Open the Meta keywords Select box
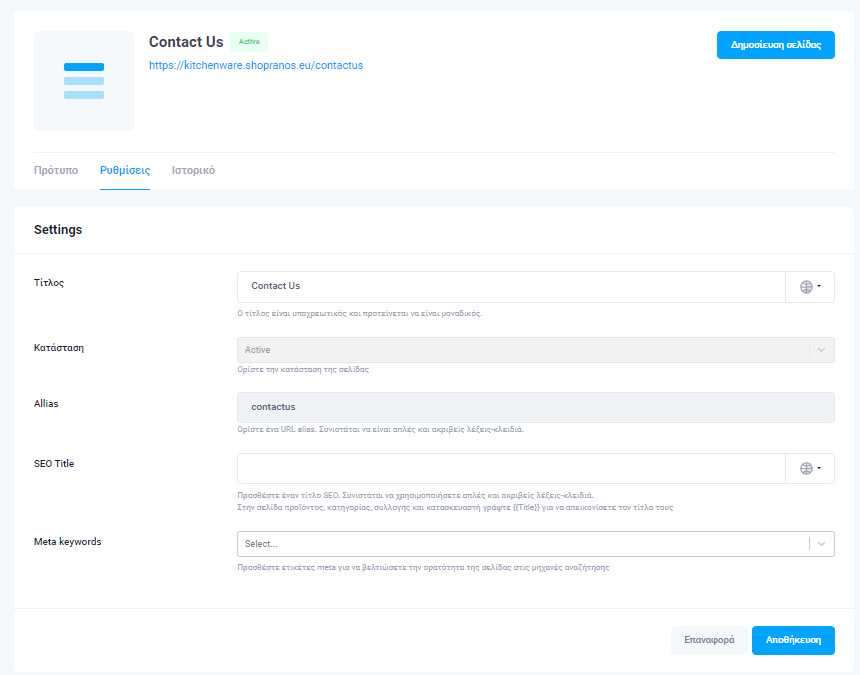 click(x=522, y=544)
